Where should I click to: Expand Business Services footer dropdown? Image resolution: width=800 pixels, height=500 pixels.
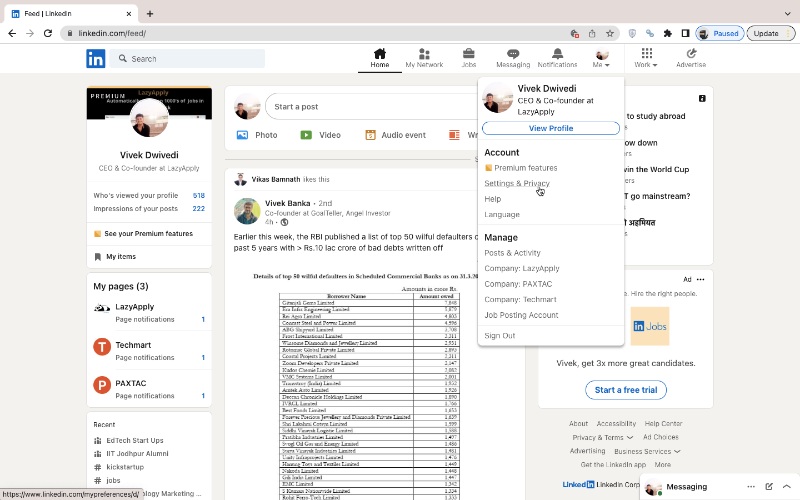[x=647, y=452]
